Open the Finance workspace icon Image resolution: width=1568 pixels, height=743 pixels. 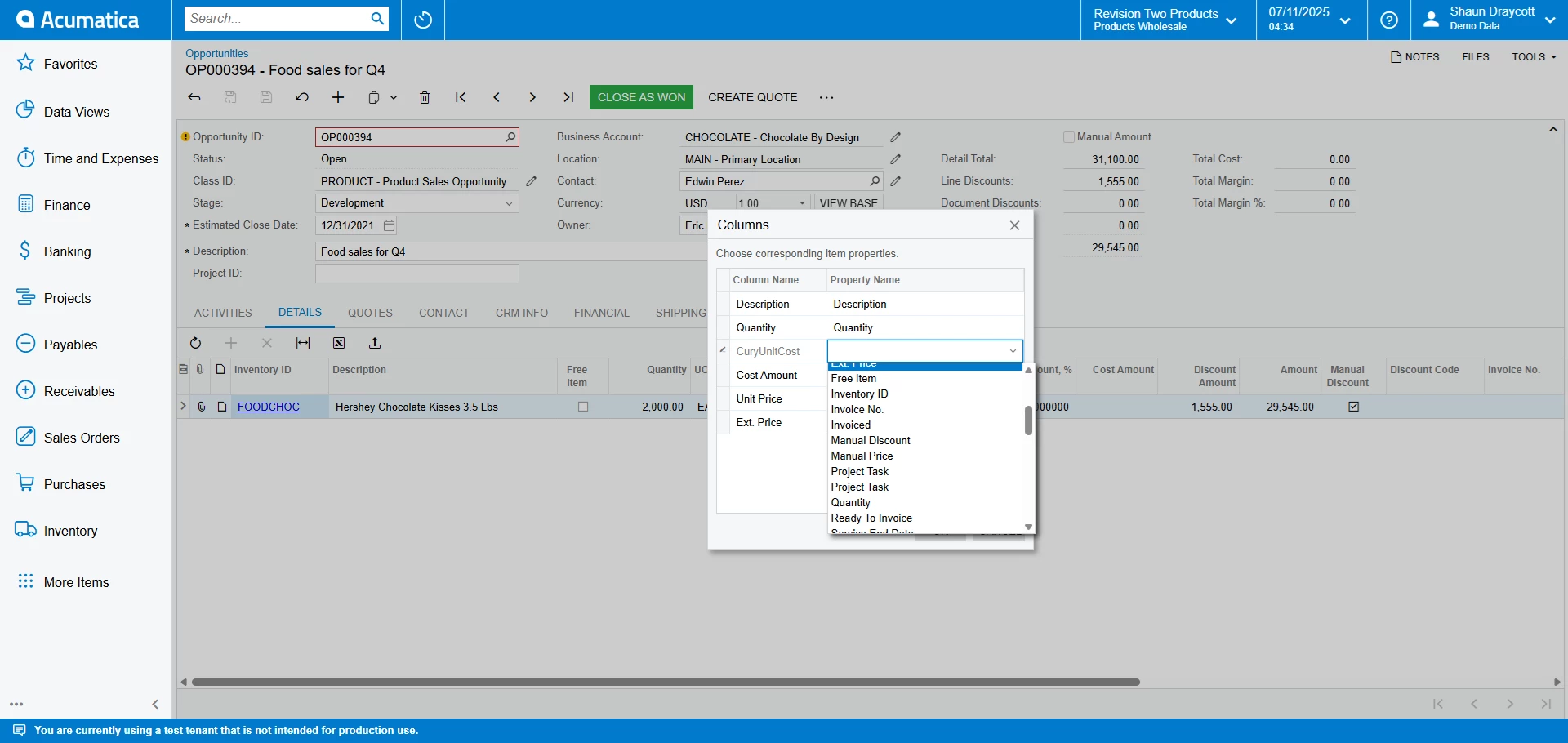(25, 204)
